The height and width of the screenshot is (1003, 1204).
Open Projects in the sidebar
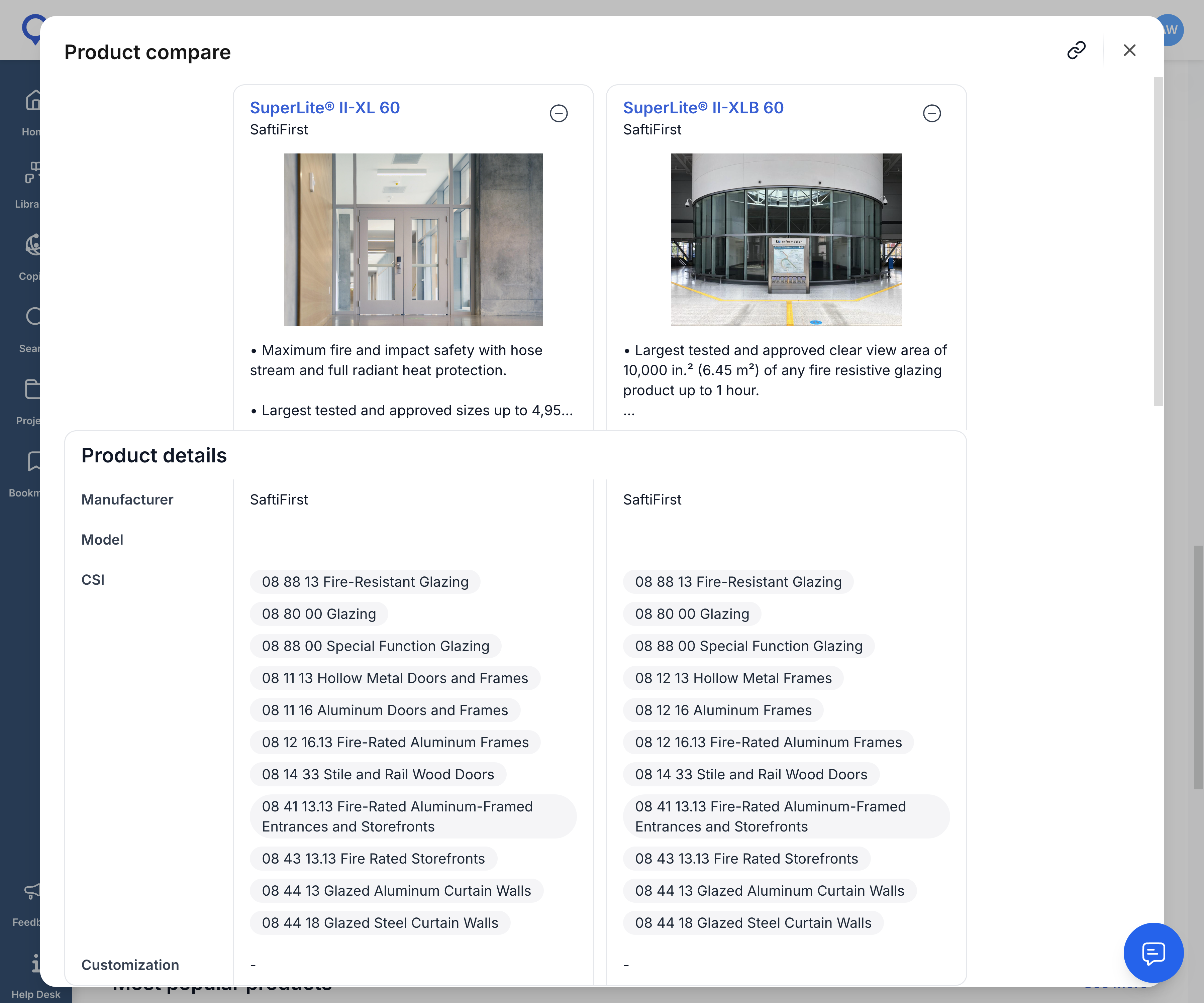[x=29, y=401]
